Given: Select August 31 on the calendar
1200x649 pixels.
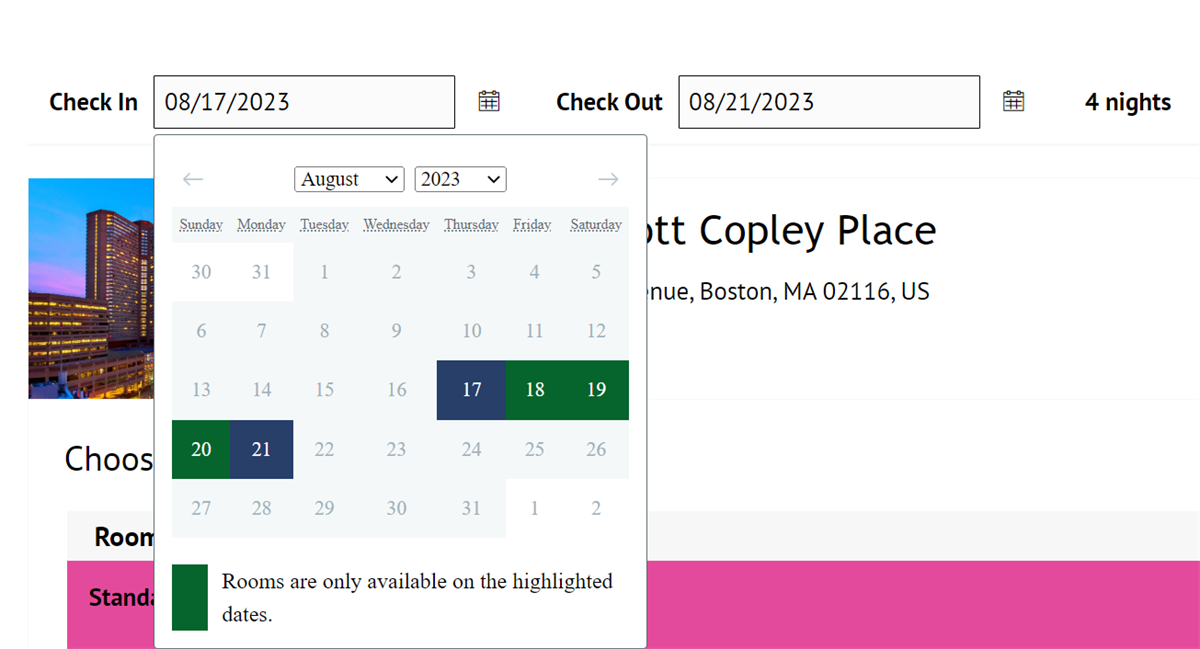Looking at the screenshot, I should 471,508.
